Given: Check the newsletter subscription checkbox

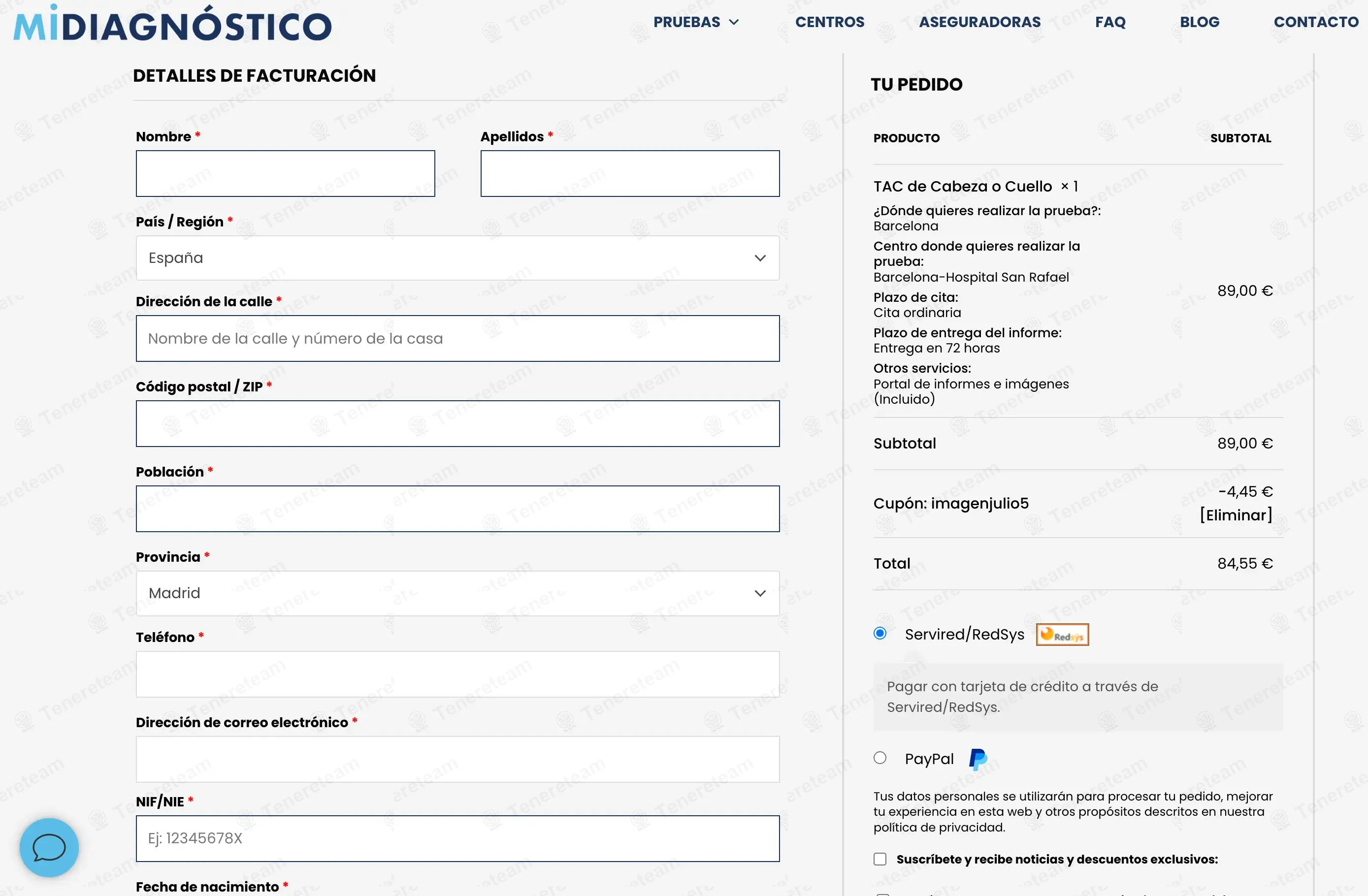Looking at the screenshot, I should (x=879, y=859).
